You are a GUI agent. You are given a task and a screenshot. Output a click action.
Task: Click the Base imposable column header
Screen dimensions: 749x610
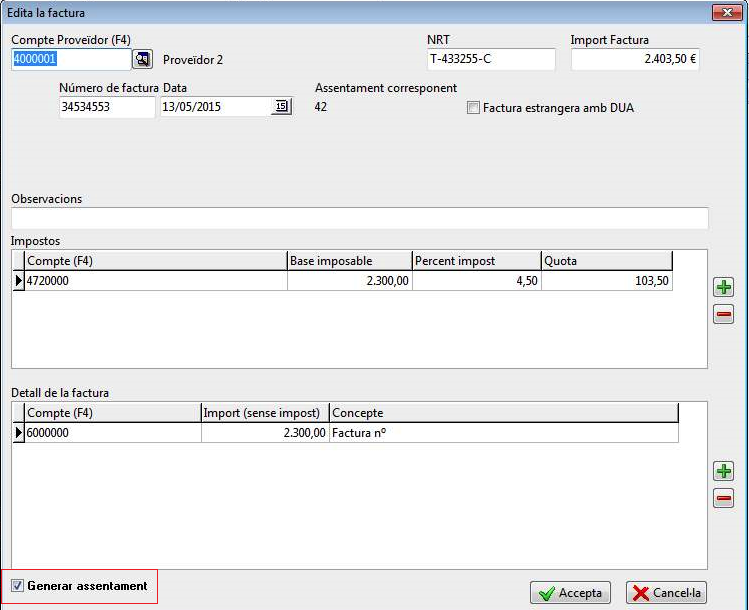(x=350, y=261)
